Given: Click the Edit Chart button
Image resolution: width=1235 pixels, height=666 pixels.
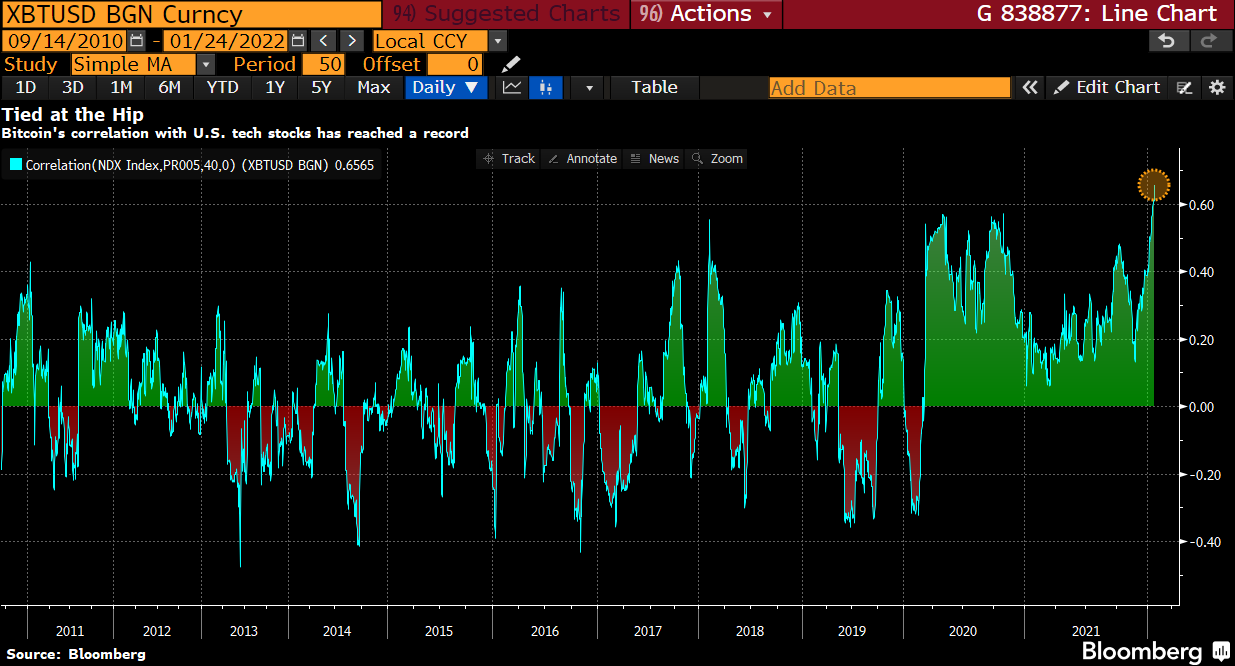Looking at the screenshot, I should point(1107,87).
